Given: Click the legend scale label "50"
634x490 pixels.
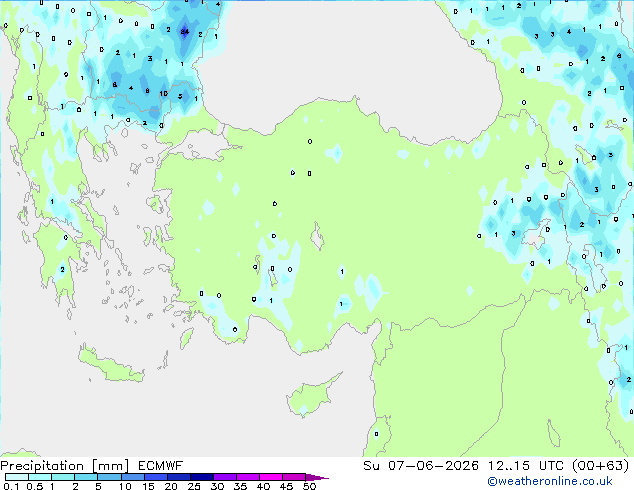Looking at the screenshot, I should [309, 486].
